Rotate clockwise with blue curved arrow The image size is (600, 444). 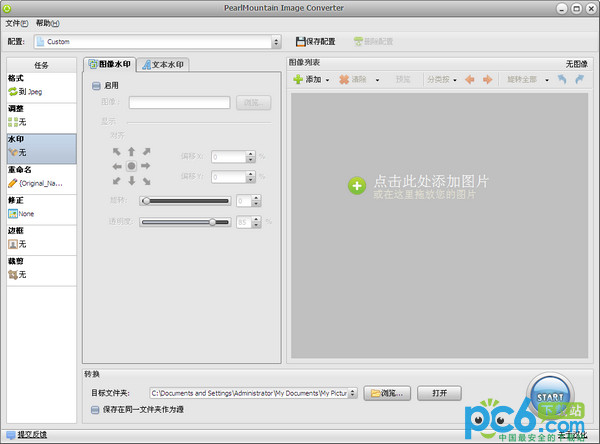pyautogui.click(x=579, y=79)
